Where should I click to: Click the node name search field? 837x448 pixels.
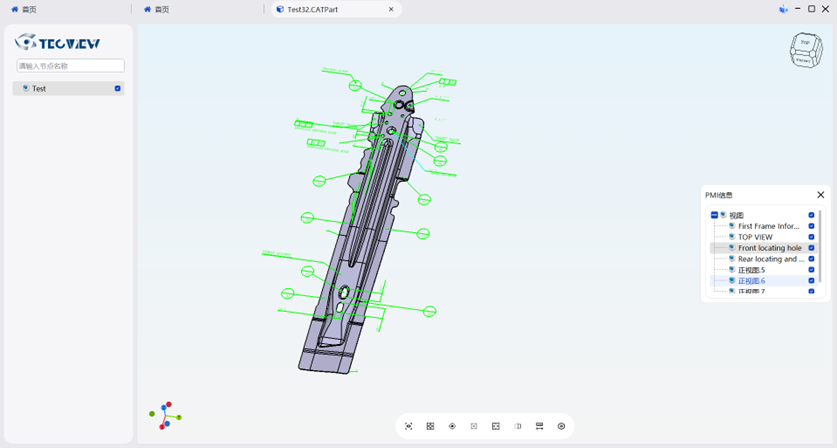70,66
